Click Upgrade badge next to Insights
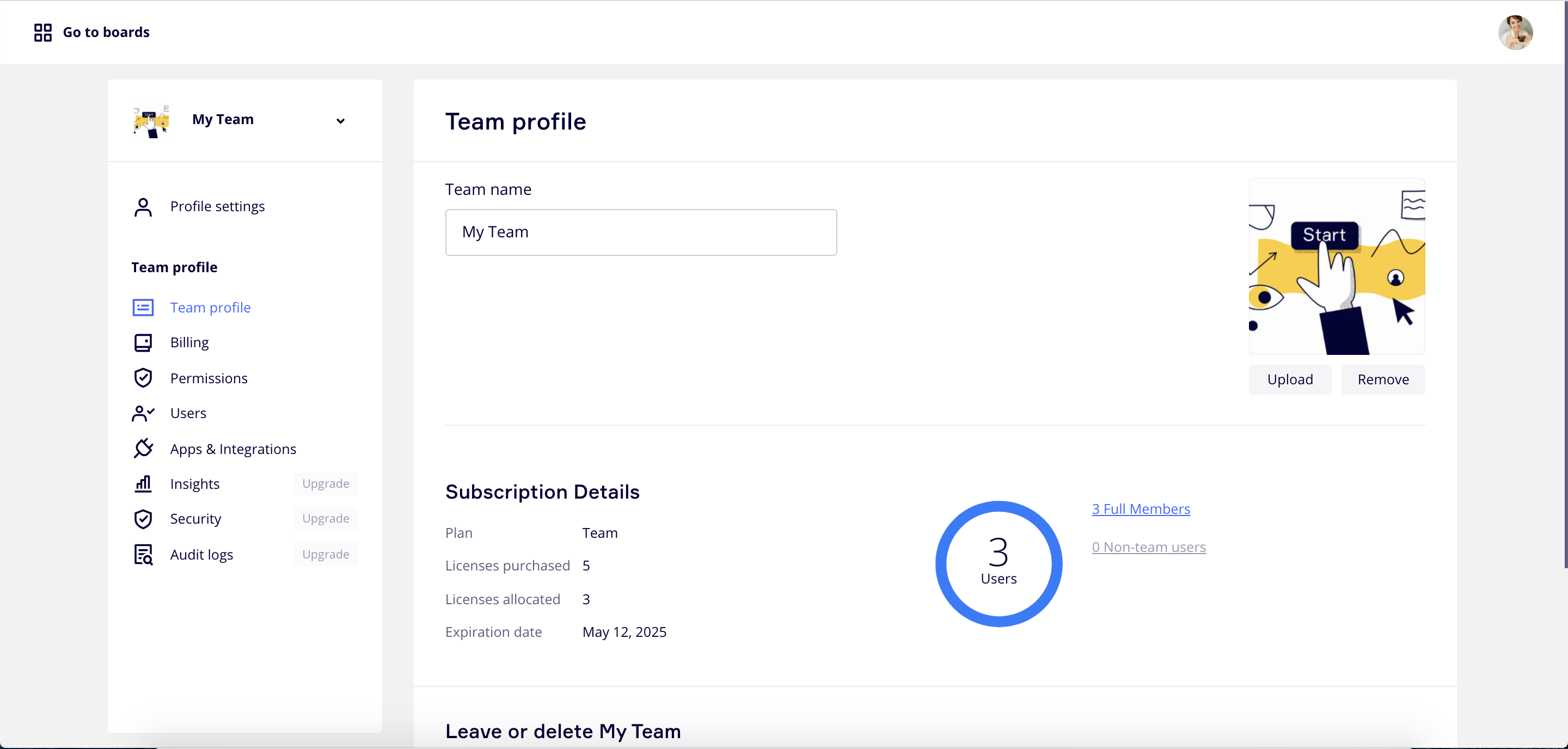The image size is (1568, 749). click(x=326, y=484)
